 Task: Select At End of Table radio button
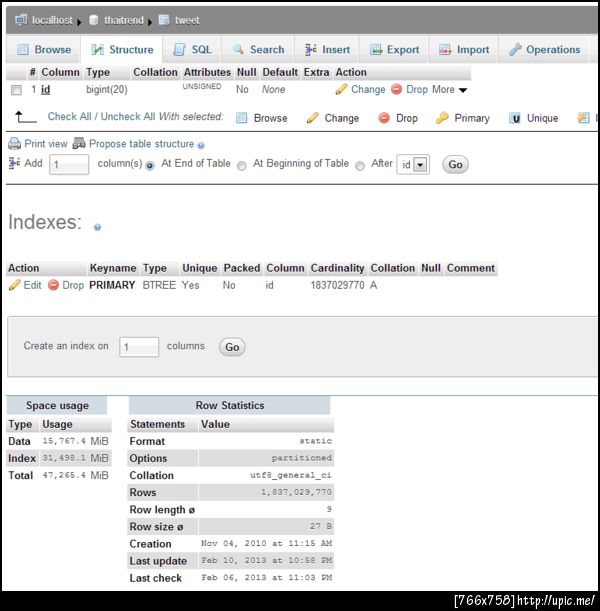click(x=150, y=166)
